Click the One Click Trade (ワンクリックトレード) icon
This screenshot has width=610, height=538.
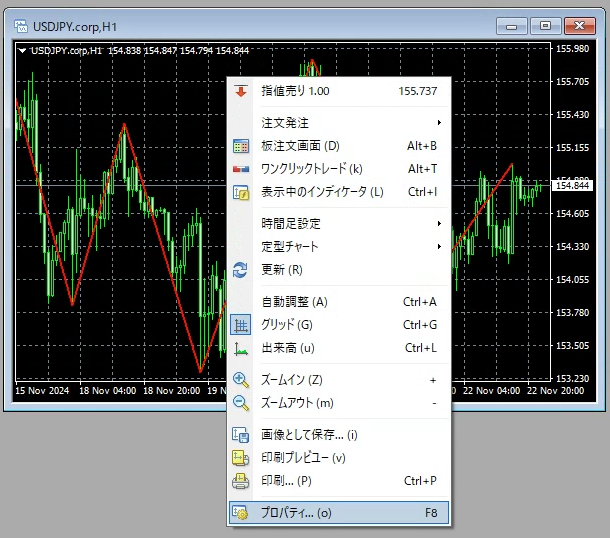tap(240, 169)
